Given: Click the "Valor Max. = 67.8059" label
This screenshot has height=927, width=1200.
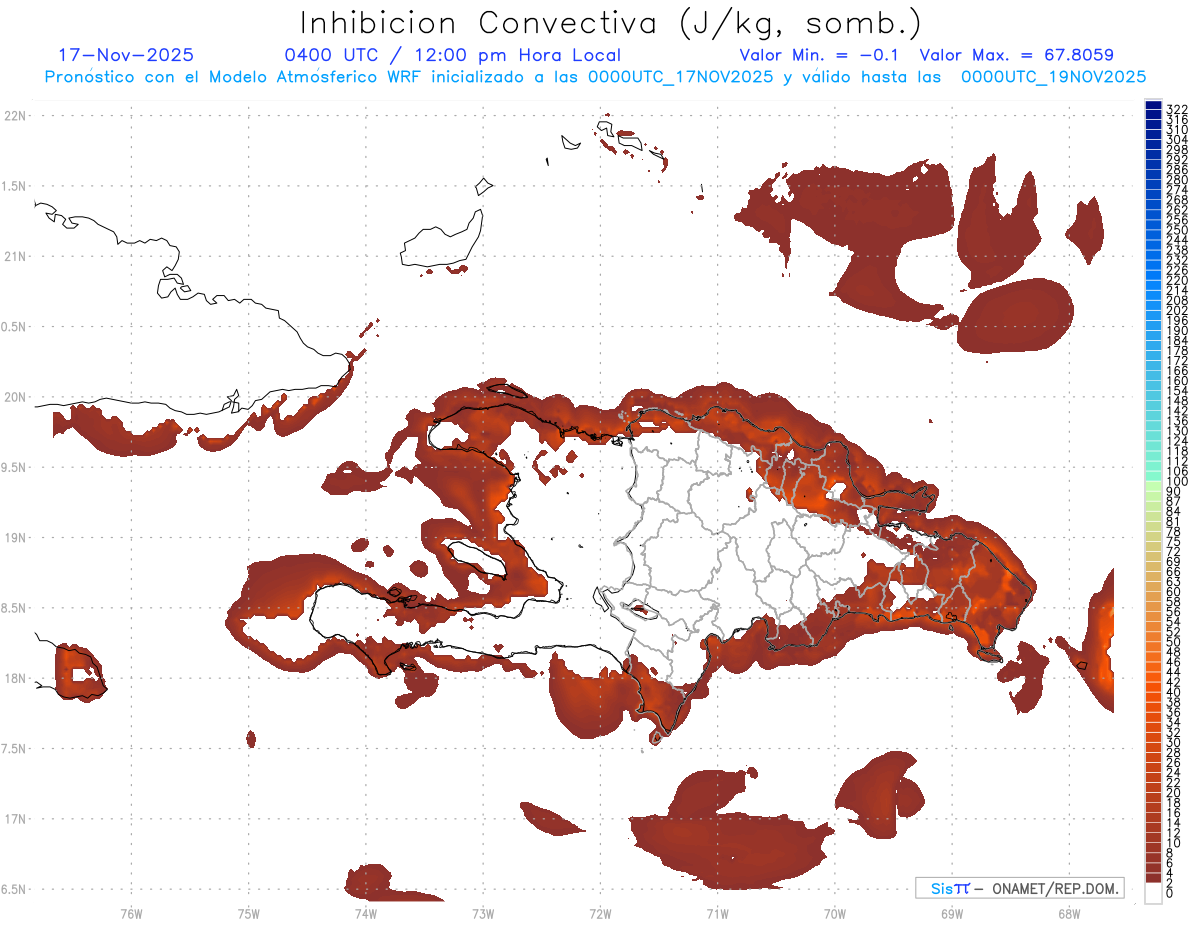Looking at the screenshot, I should [x=1016, y=55].
